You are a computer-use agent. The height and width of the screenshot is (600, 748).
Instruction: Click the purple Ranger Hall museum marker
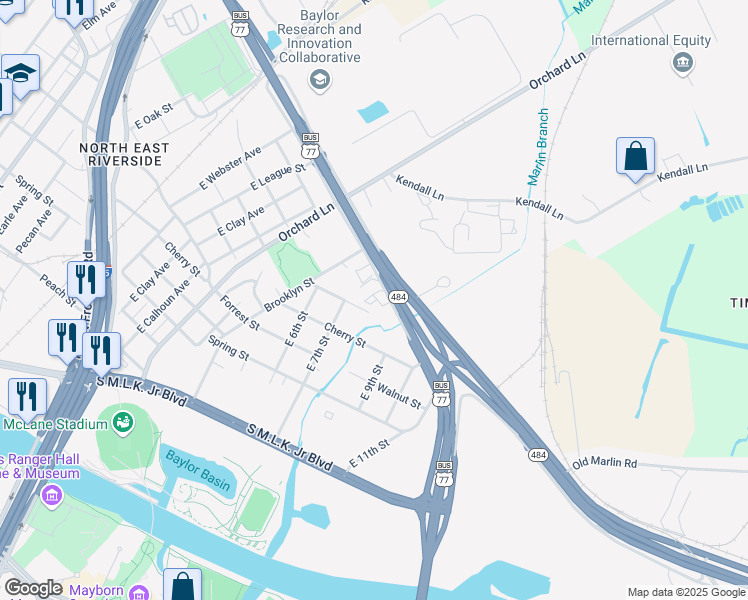point(52,496)
